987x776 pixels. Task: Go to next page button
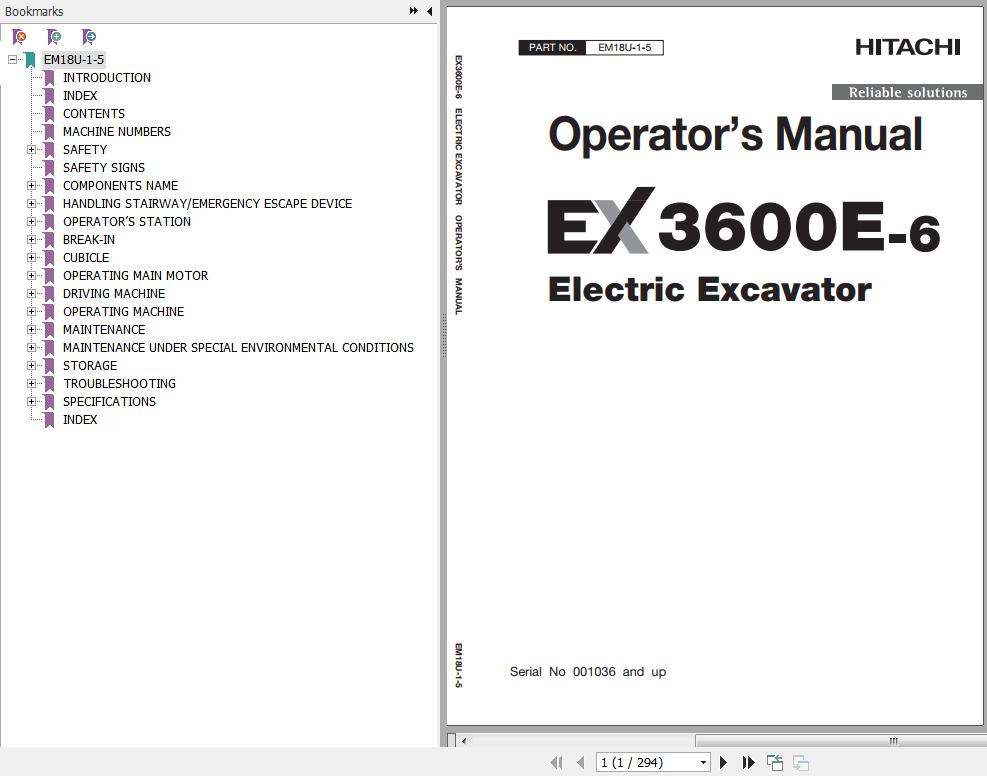coord(723,762)
